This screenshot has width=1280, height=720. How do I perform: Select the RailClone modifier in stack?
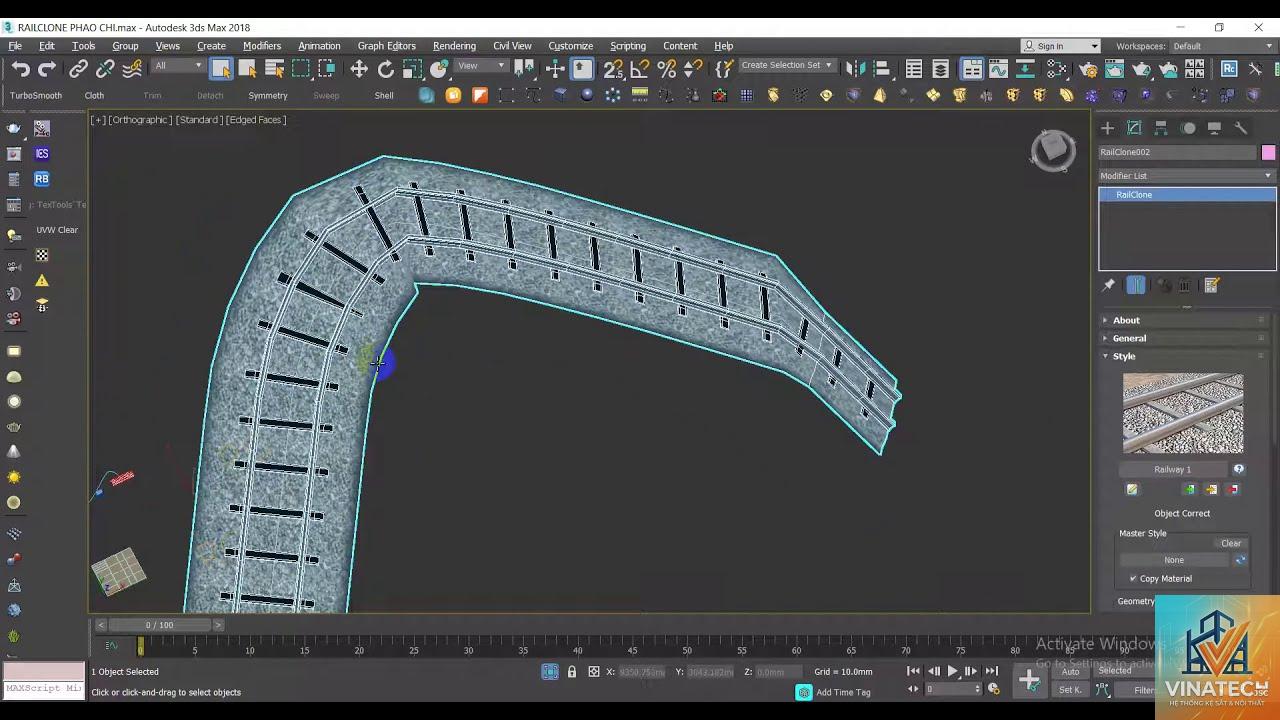point(1187,195)
